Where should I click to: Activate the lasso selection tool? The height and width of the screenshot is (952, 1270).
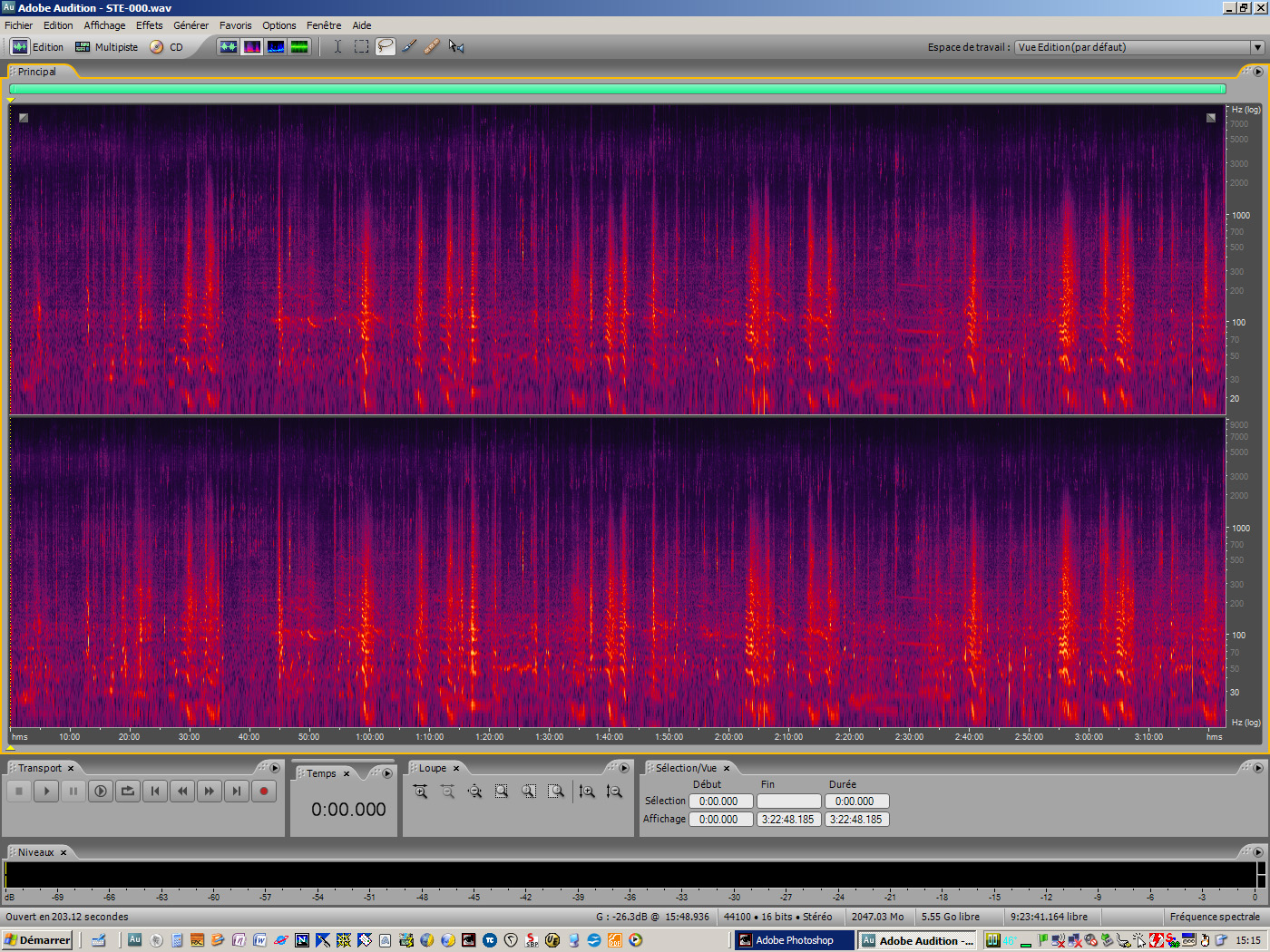pos(385,46)
